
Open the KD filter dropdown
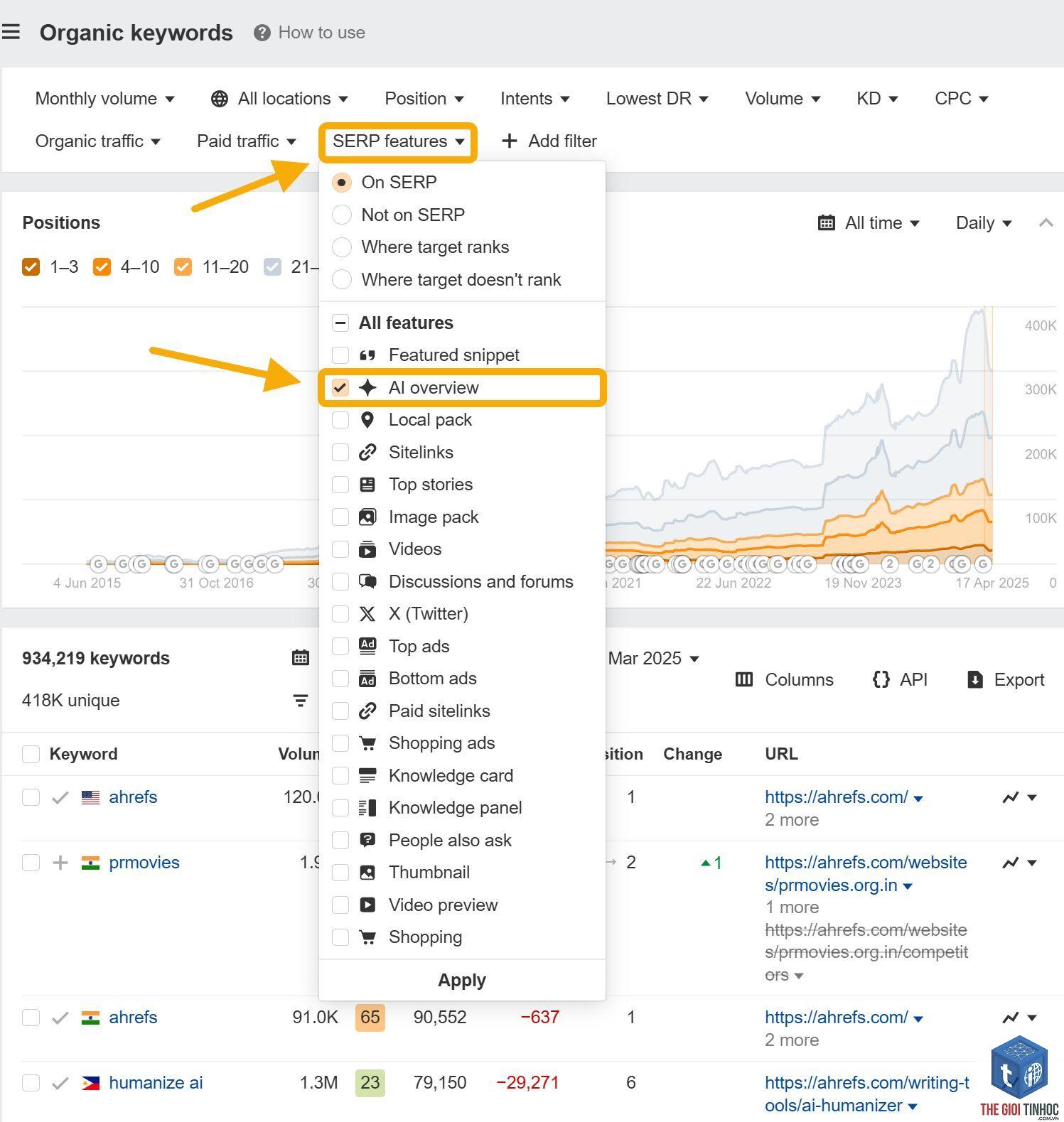tap(876, 99)
